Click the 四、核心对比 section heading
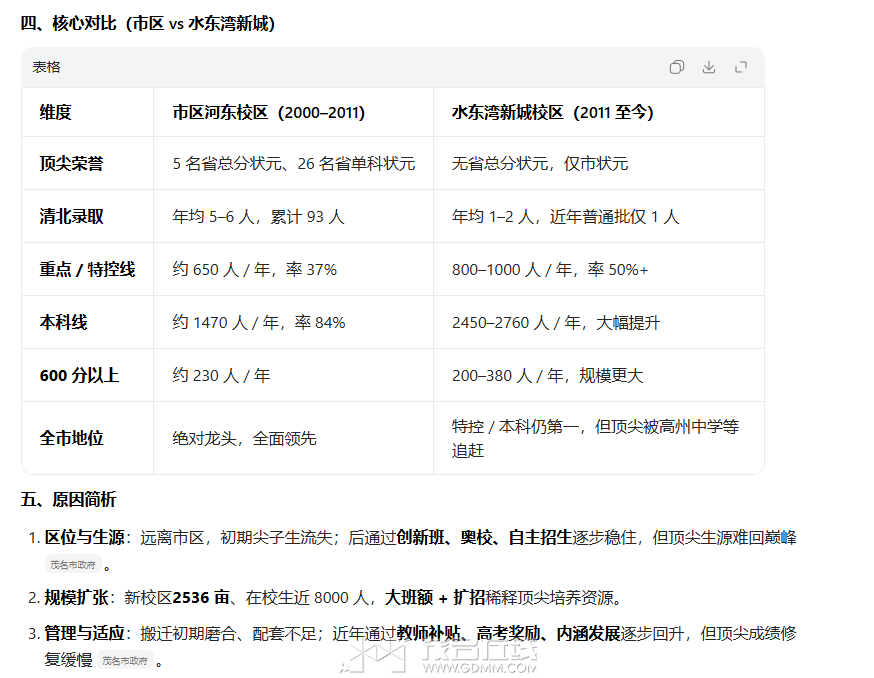Viewport: 874px width, 678px height. 148,24
